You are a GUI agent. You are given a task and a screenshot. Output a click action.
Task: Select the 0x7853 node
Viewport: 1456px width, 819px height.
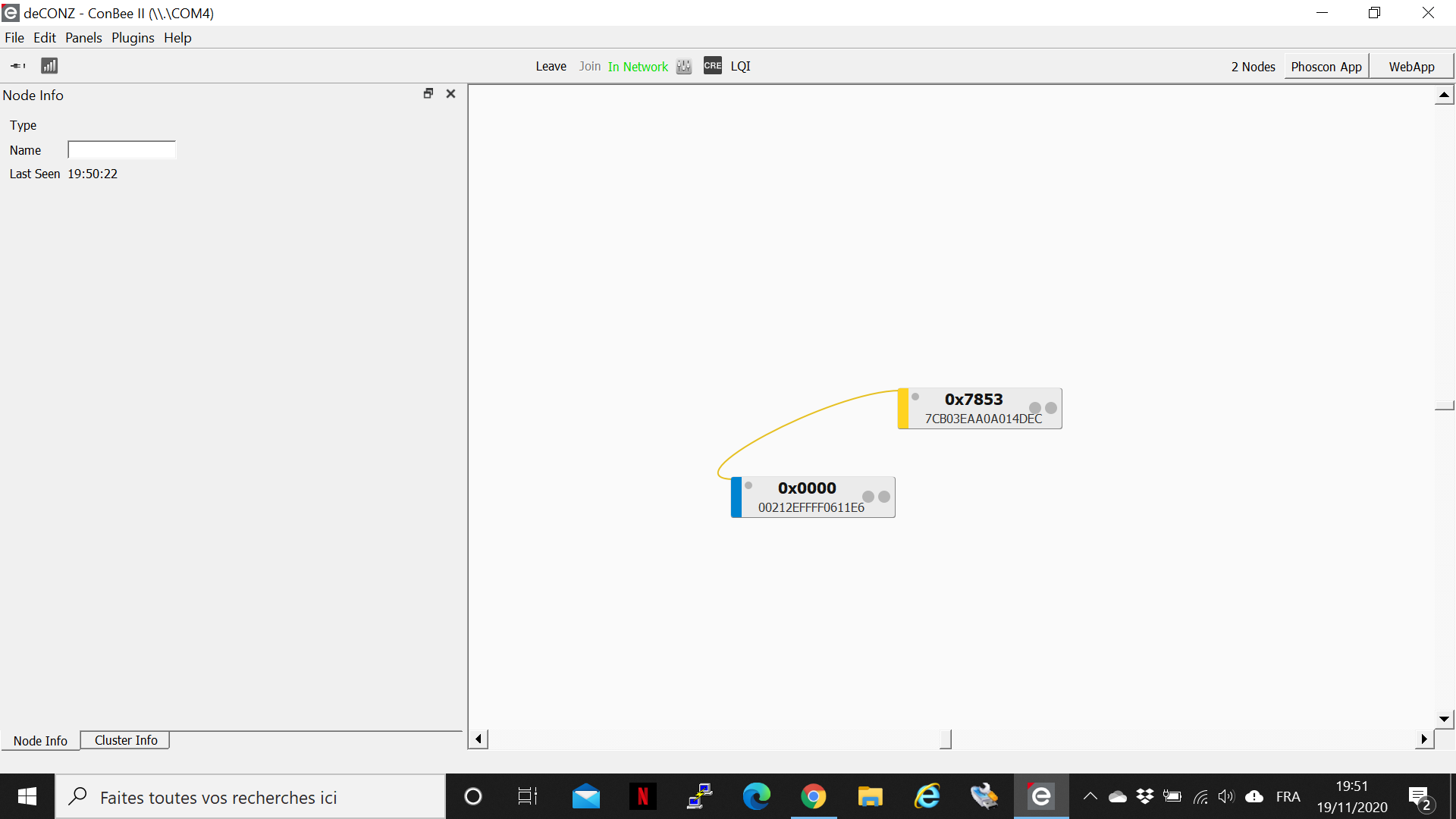[980, 409]
